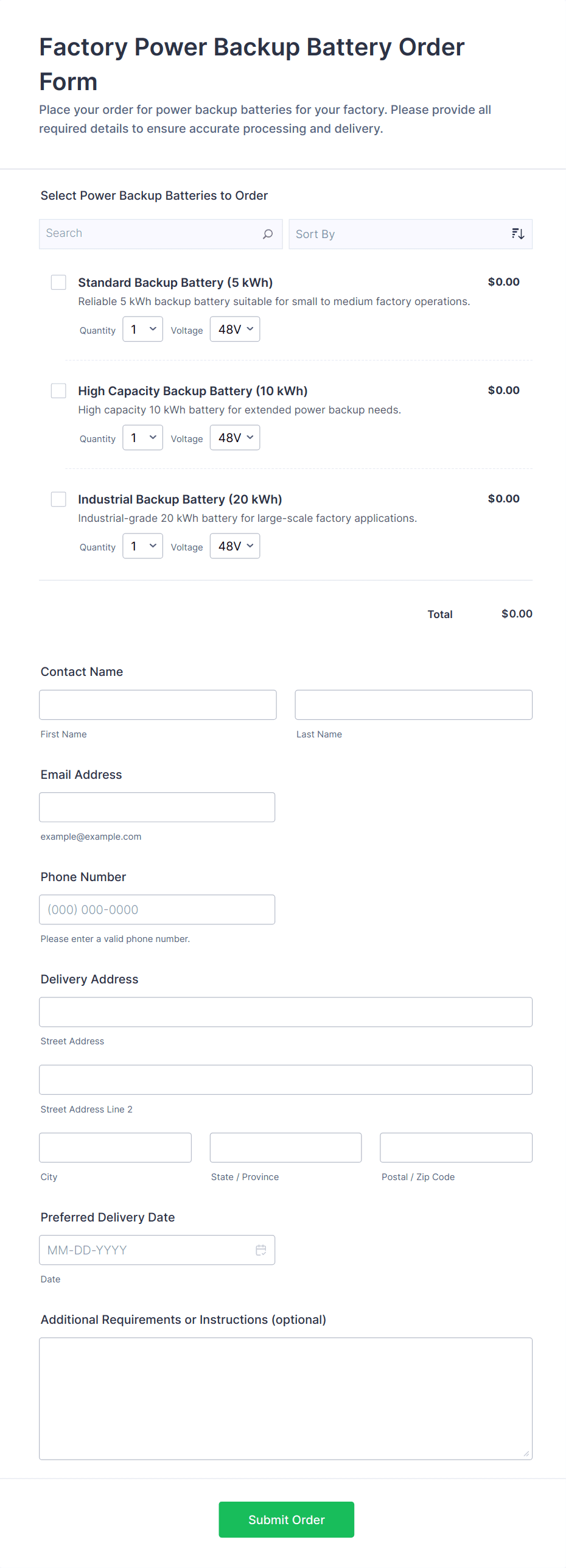Click the Submit Order button
The height and width of the screenshot is (1568, 566).
(x=286, y=1519)
